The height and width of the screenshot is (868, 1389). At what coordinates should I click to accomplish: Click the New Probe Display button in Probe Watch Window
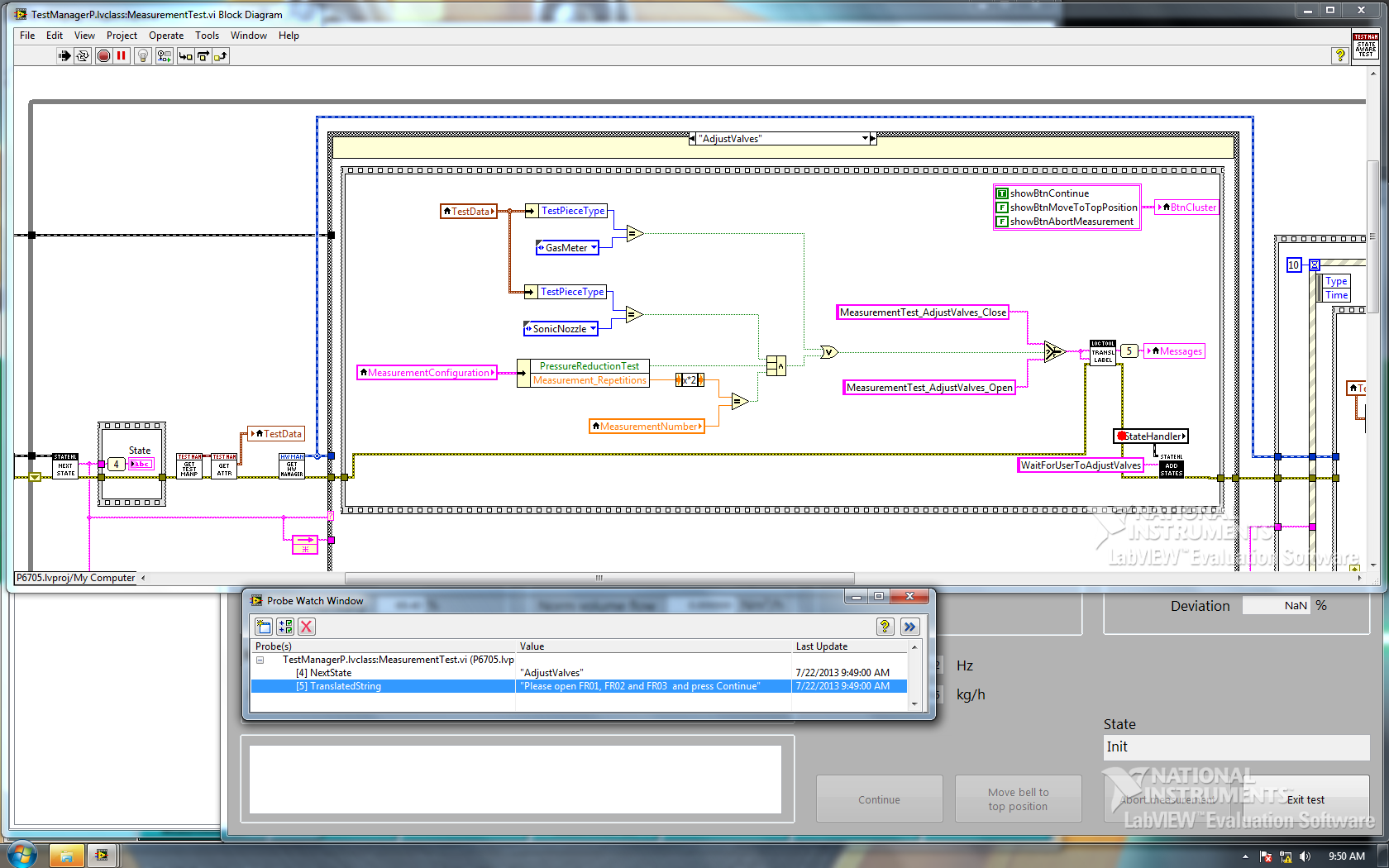tap(264, 627)
